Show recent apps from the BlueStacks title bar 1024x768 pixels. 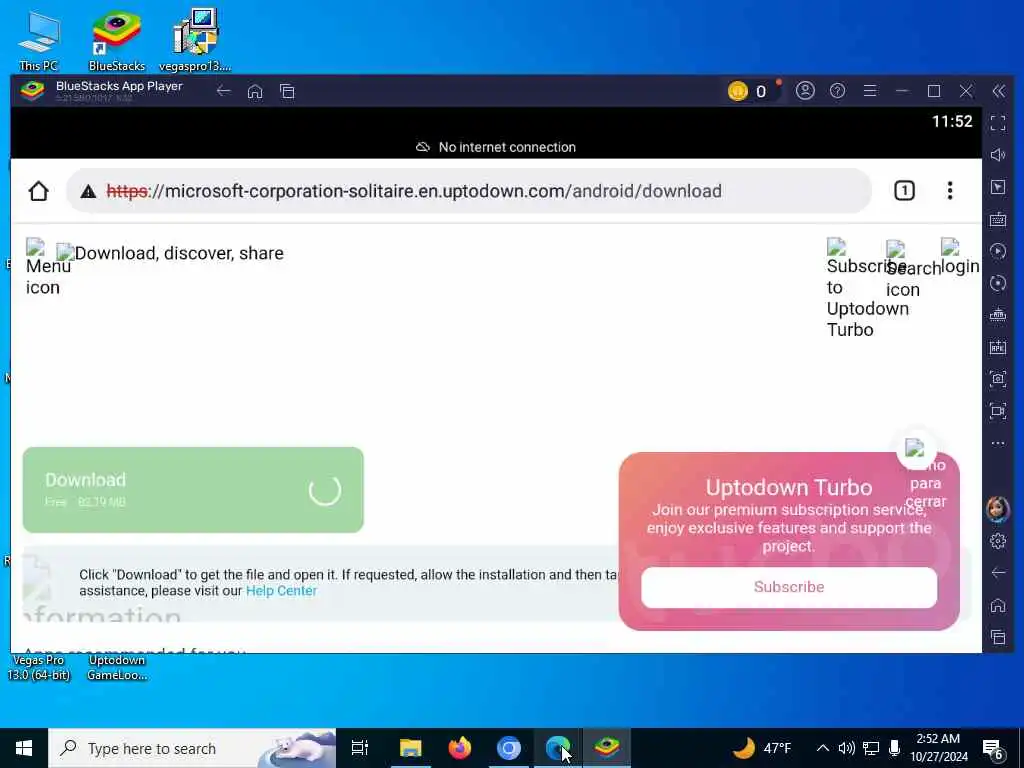[x=287, y=91]
